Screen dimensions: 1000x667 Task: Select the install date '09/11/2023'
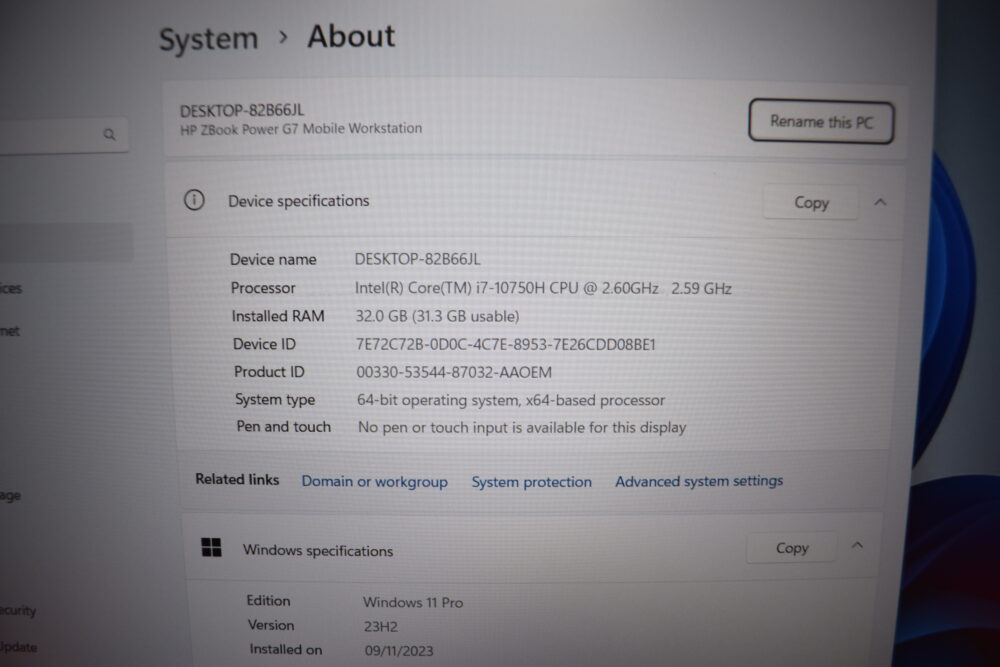pyautogui.click(x=399, y=650)
